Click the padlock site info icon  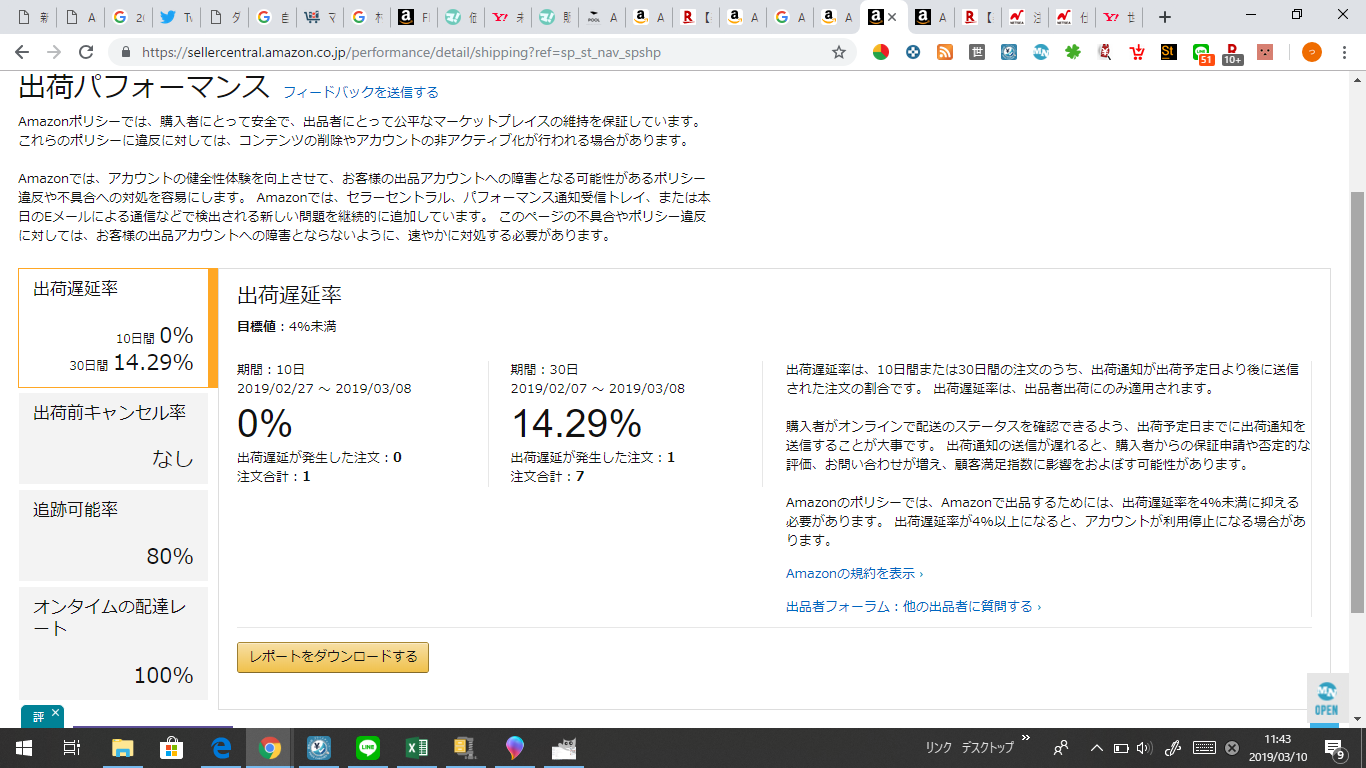pos(126,52)
